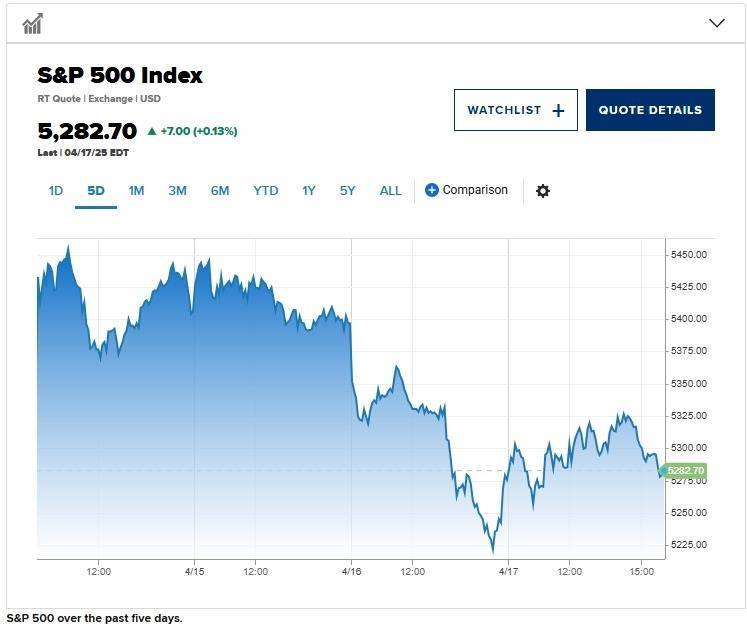Switch to 1M time range
The height and width of the screenshot is (627, 747).
click(x=136, y=191)
